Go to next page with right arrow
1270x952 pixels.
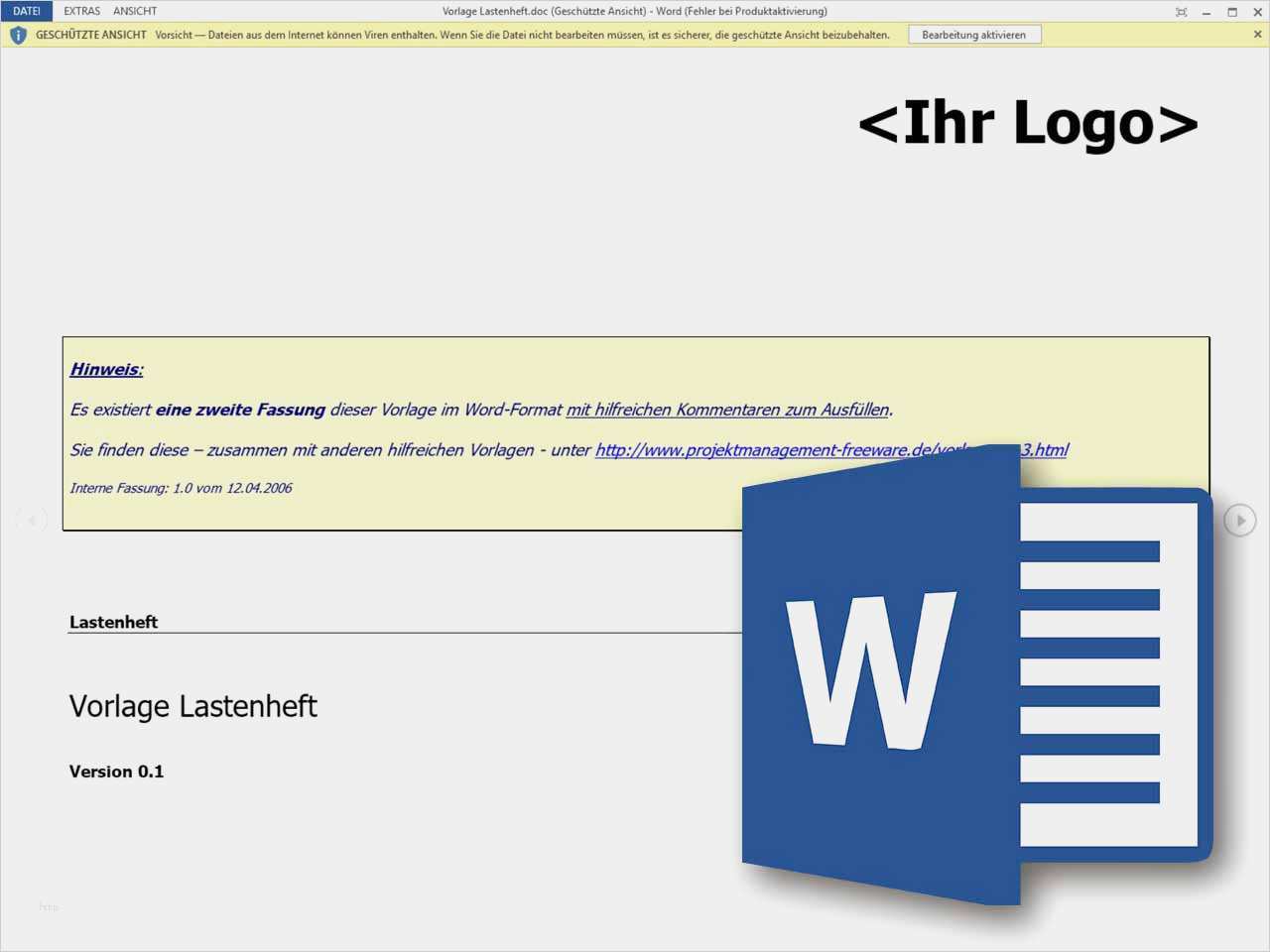click(x=1239, y=521)
